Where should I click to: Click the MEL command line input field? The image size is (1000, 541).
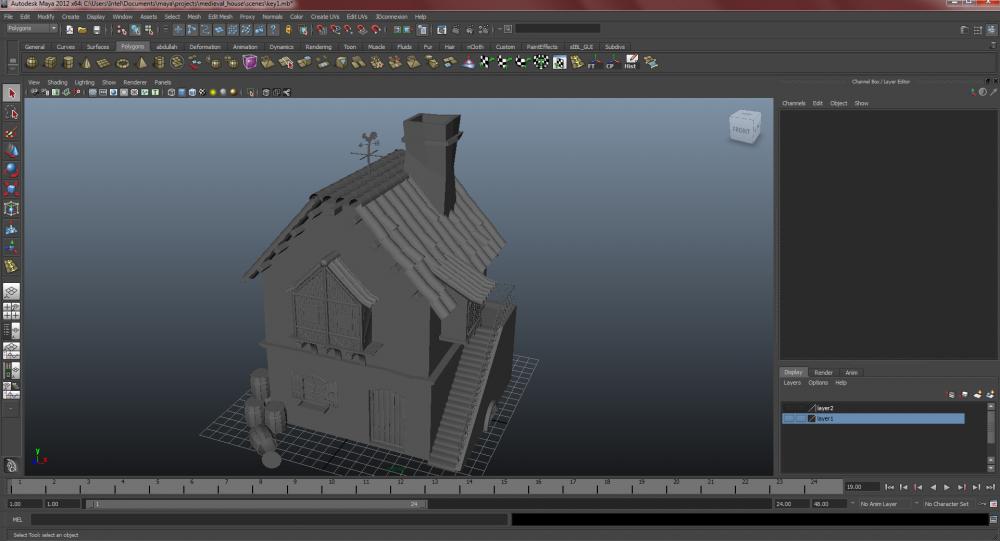(268, 520)
